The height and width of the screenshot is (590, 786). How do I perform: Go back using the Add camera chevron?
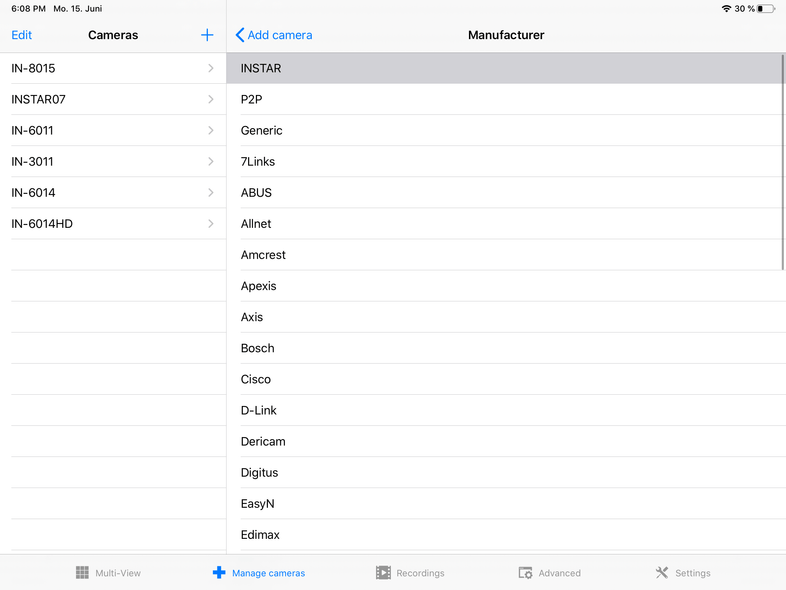pos(240,35)
